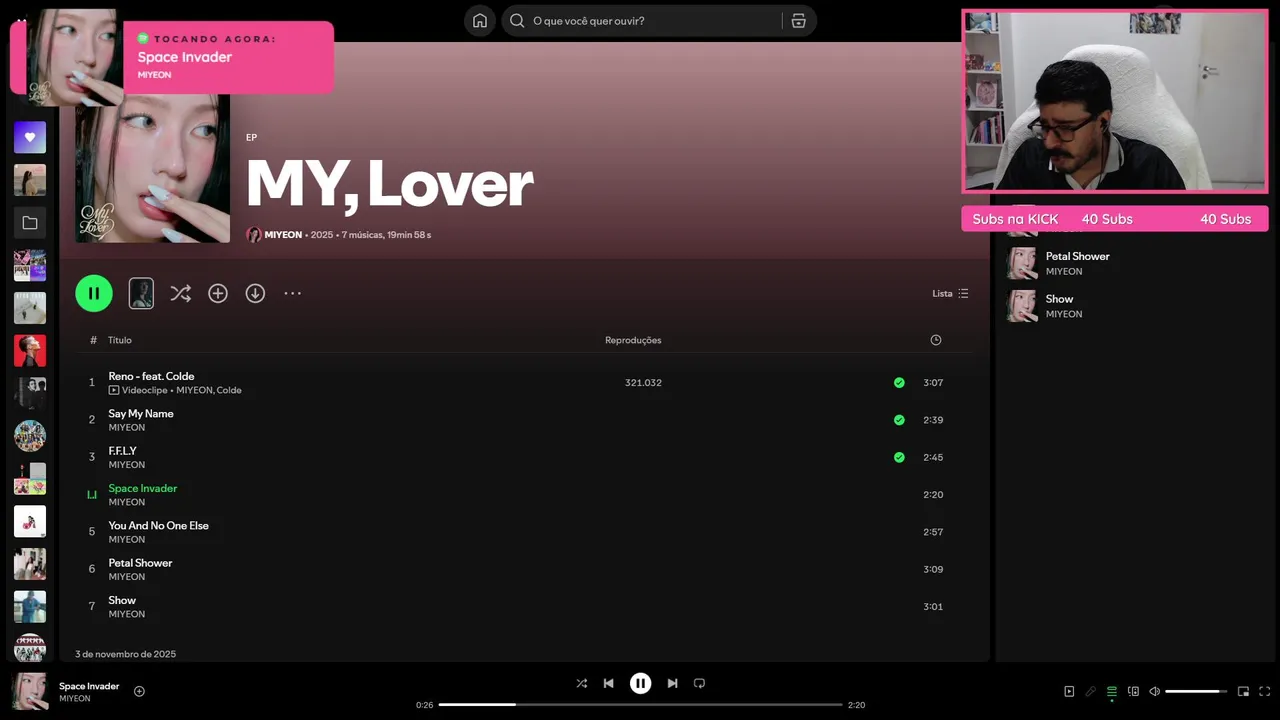The image size is (1280, 720).
Task: Open the Lyrics microphone icon
Action: click(1090, 691)
